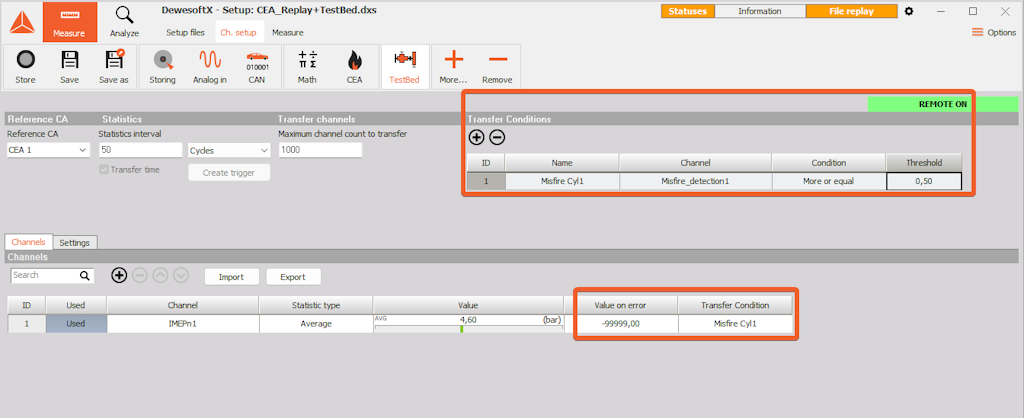
Task: Open the Measure sub-tab
Action: [x=287, y=33]
